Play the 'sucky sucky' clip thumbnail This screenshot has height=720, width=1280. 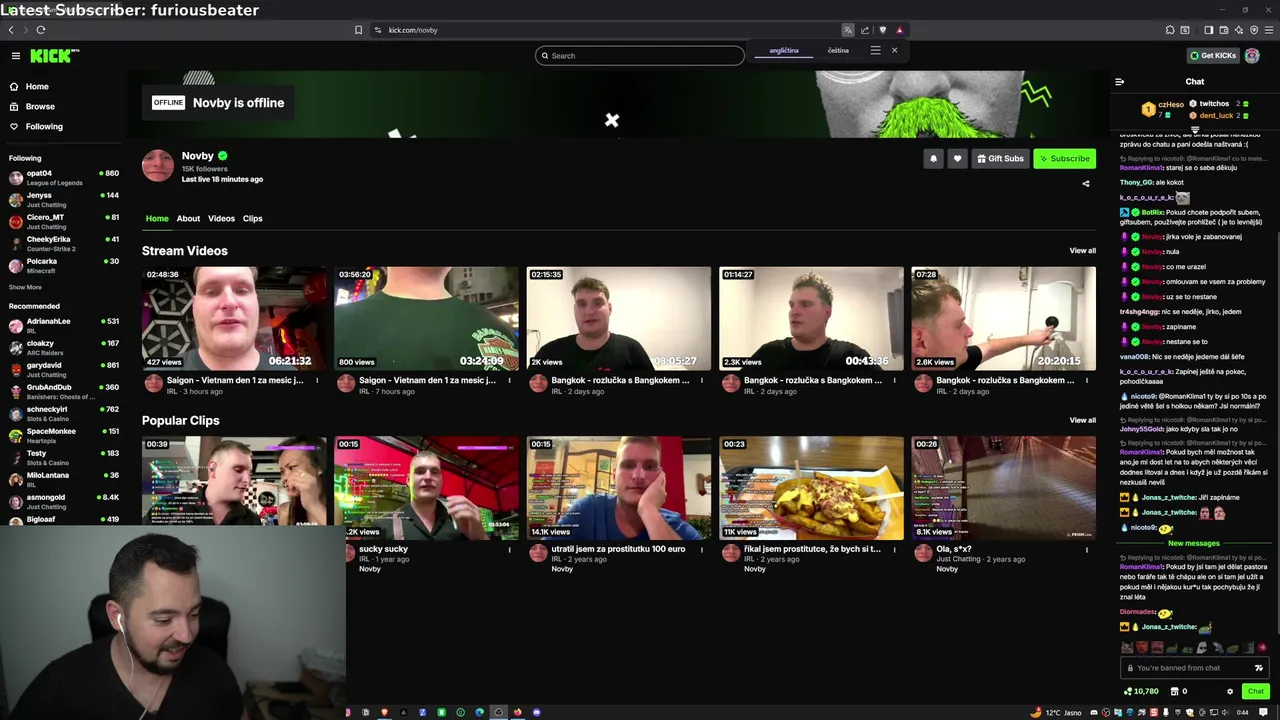click(427, 488)
